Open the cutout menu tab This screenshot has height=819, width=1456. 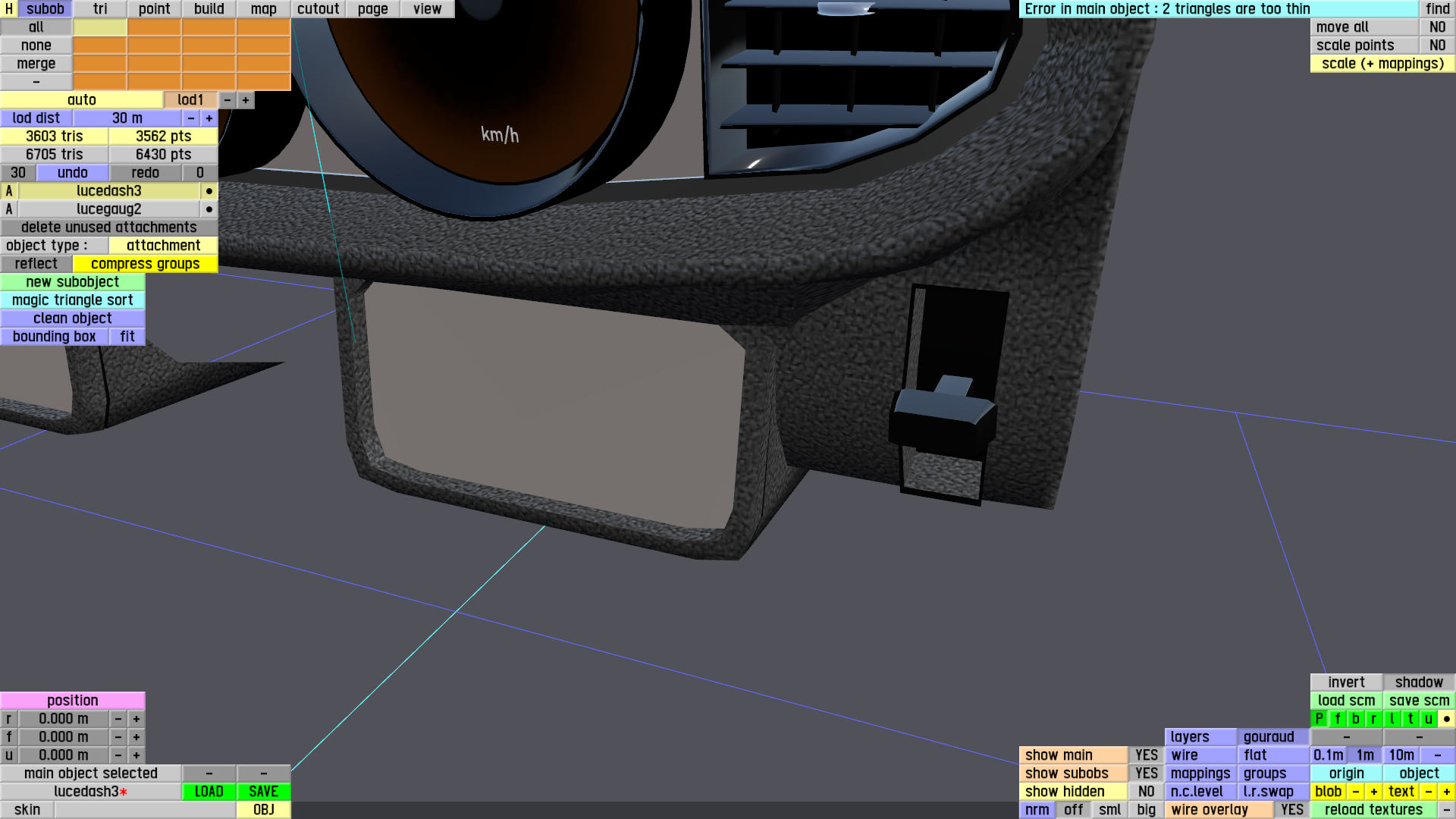click(318, 9)
